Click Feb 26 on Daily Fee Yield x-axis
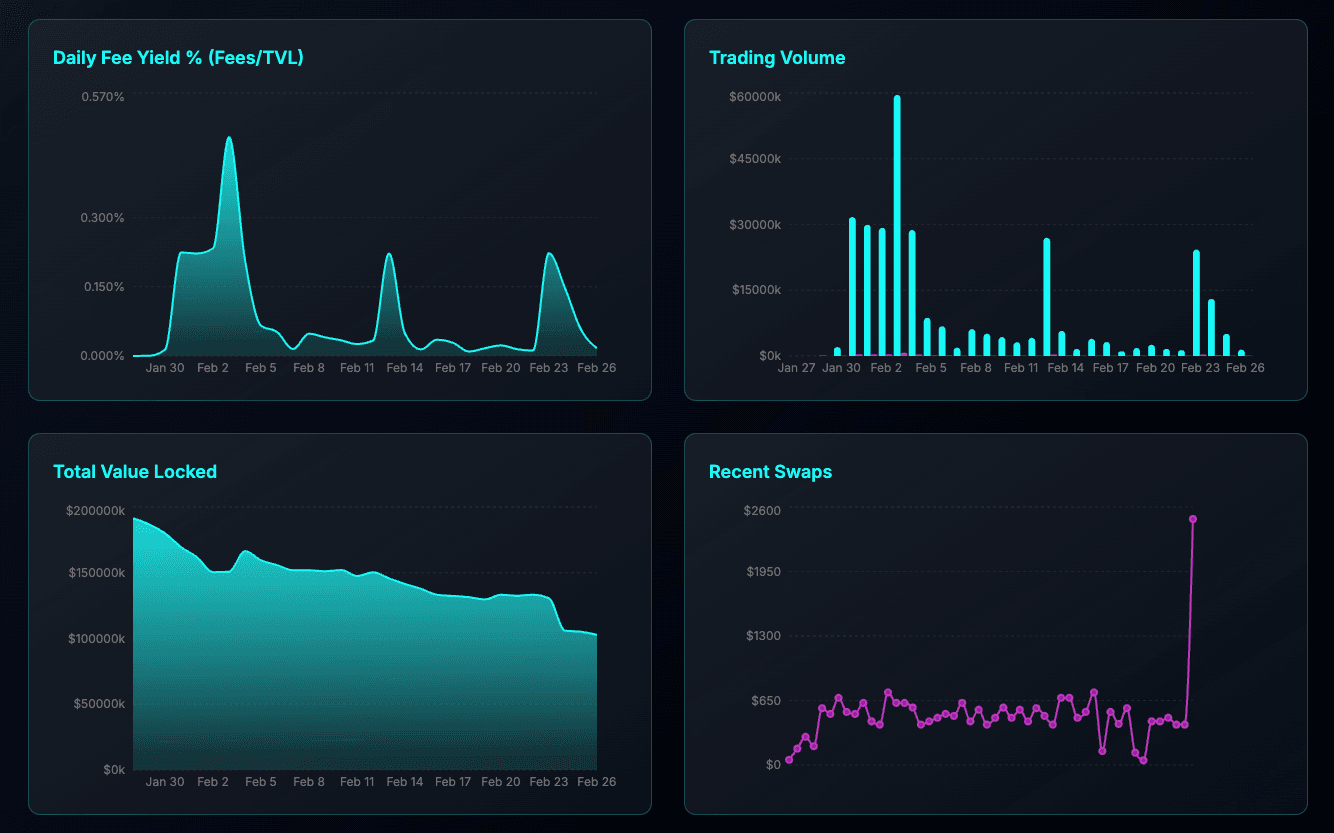The height and width of the screenshot is (833, 1334). pos(597,368)
